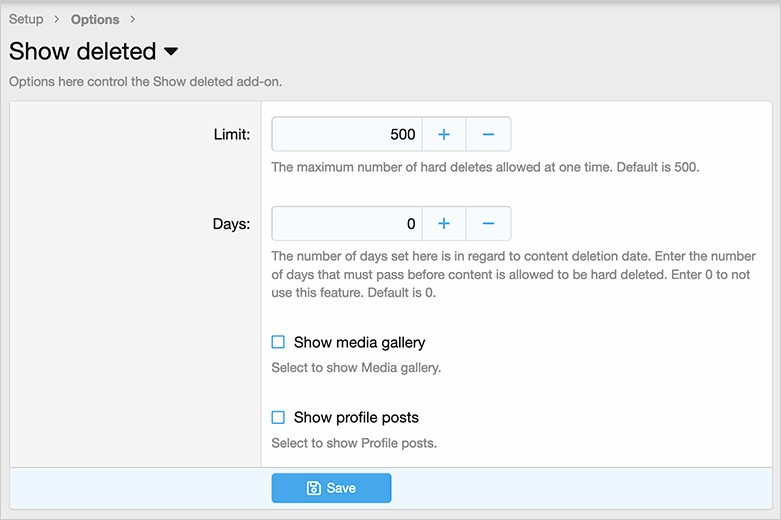Click the Show deleted page heading
The image size is (781, 520).
[x=83, y=52]
